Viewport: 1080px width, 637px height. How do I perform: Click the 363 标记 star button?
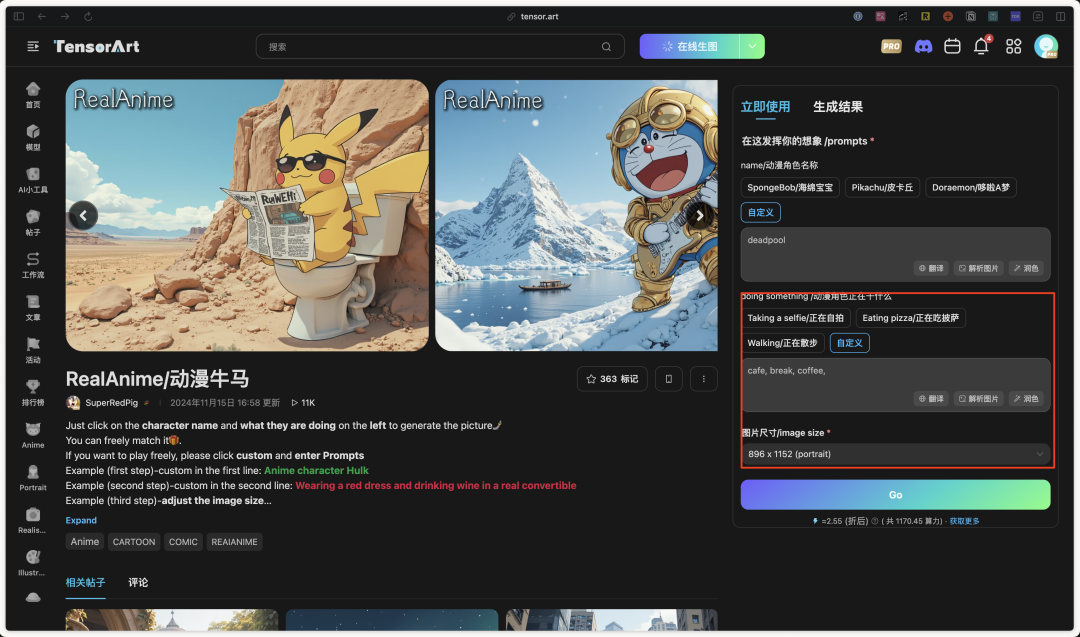point(612,379)
